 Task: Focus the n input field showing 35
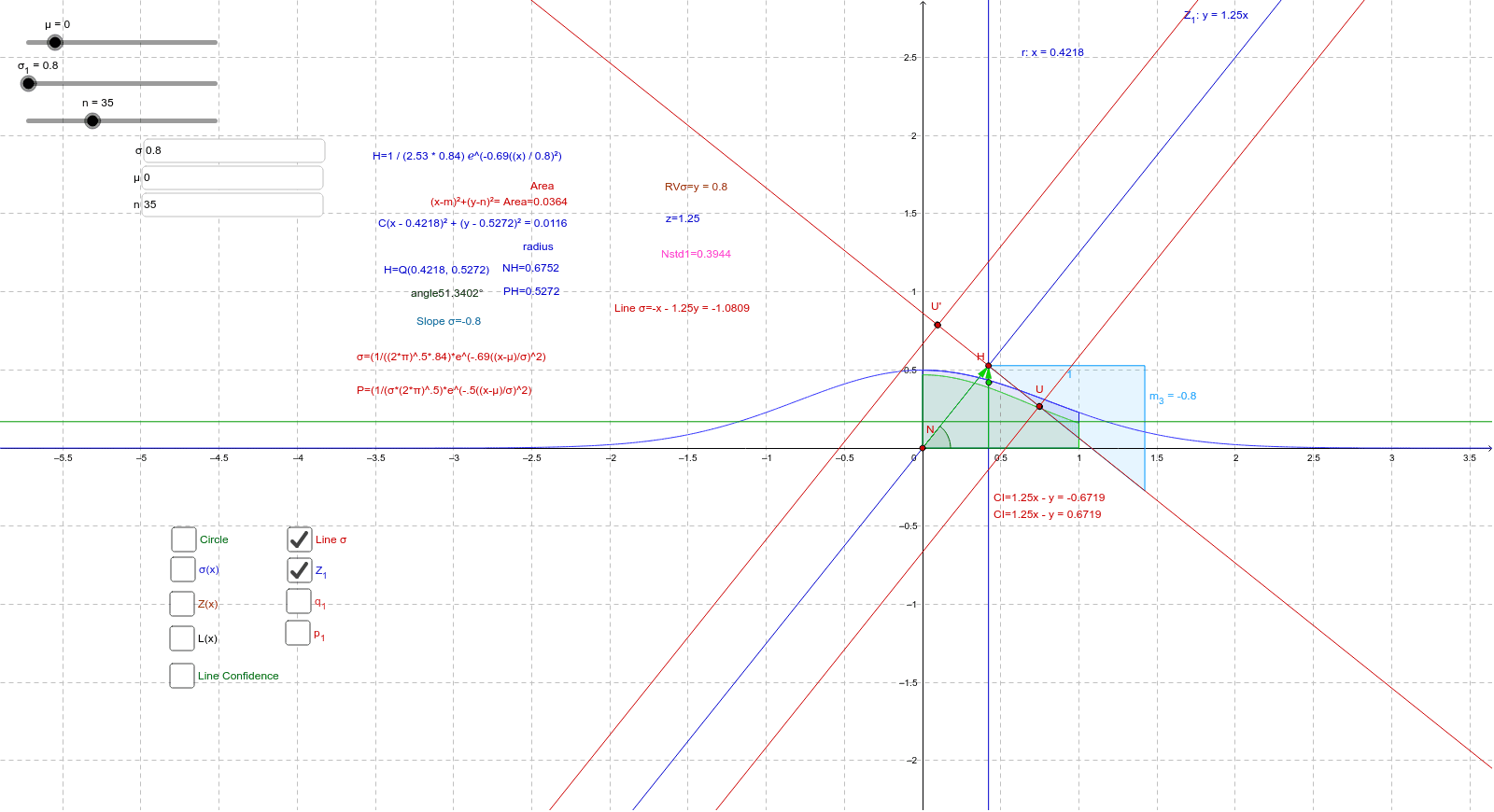pos(233,204)
